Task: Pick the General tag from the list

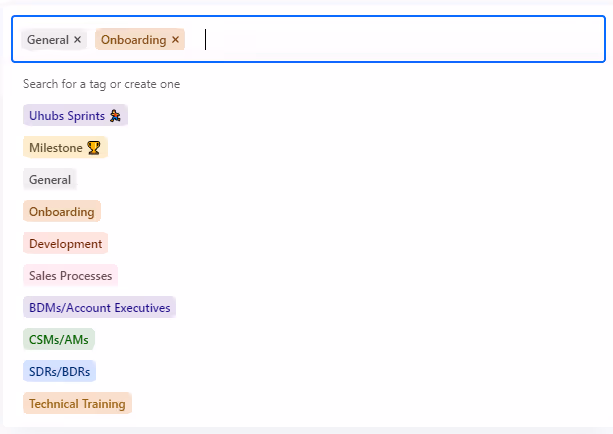Action: click(x=50, y=179)
